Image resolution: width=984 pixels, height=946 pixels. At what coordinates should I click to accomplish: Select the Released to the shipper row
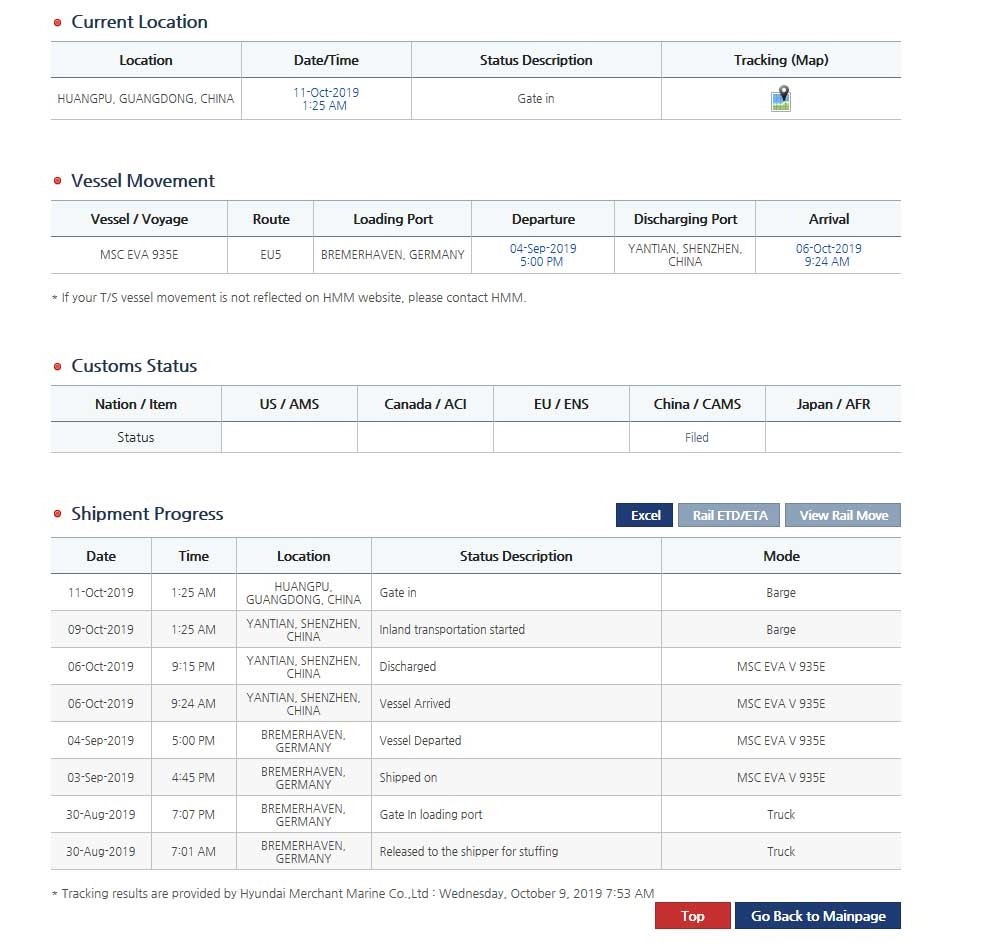point(469,852)
